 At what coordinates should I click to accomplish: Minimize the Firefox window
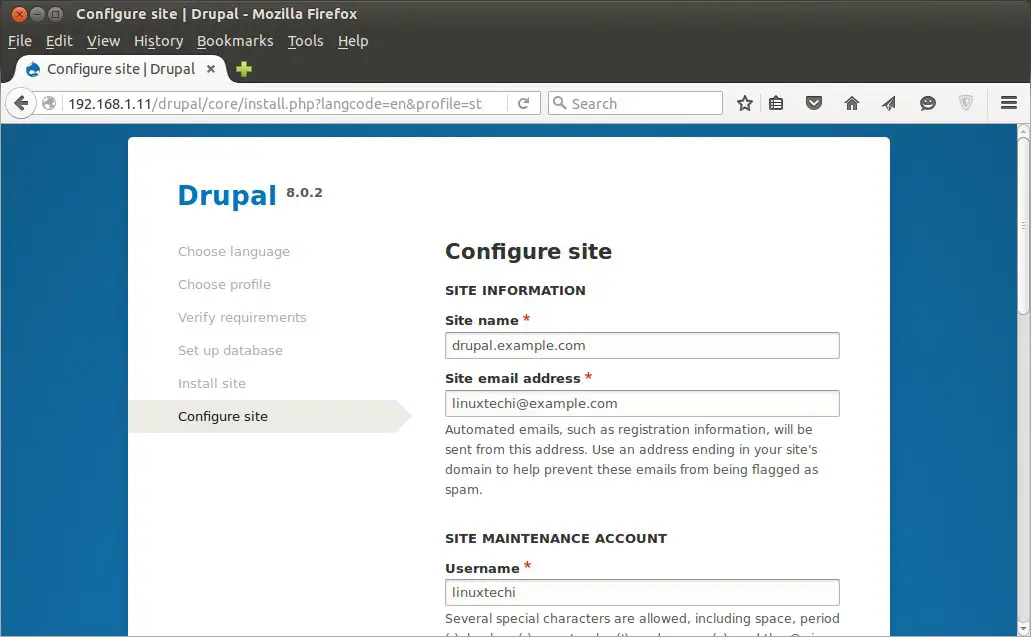37,14
